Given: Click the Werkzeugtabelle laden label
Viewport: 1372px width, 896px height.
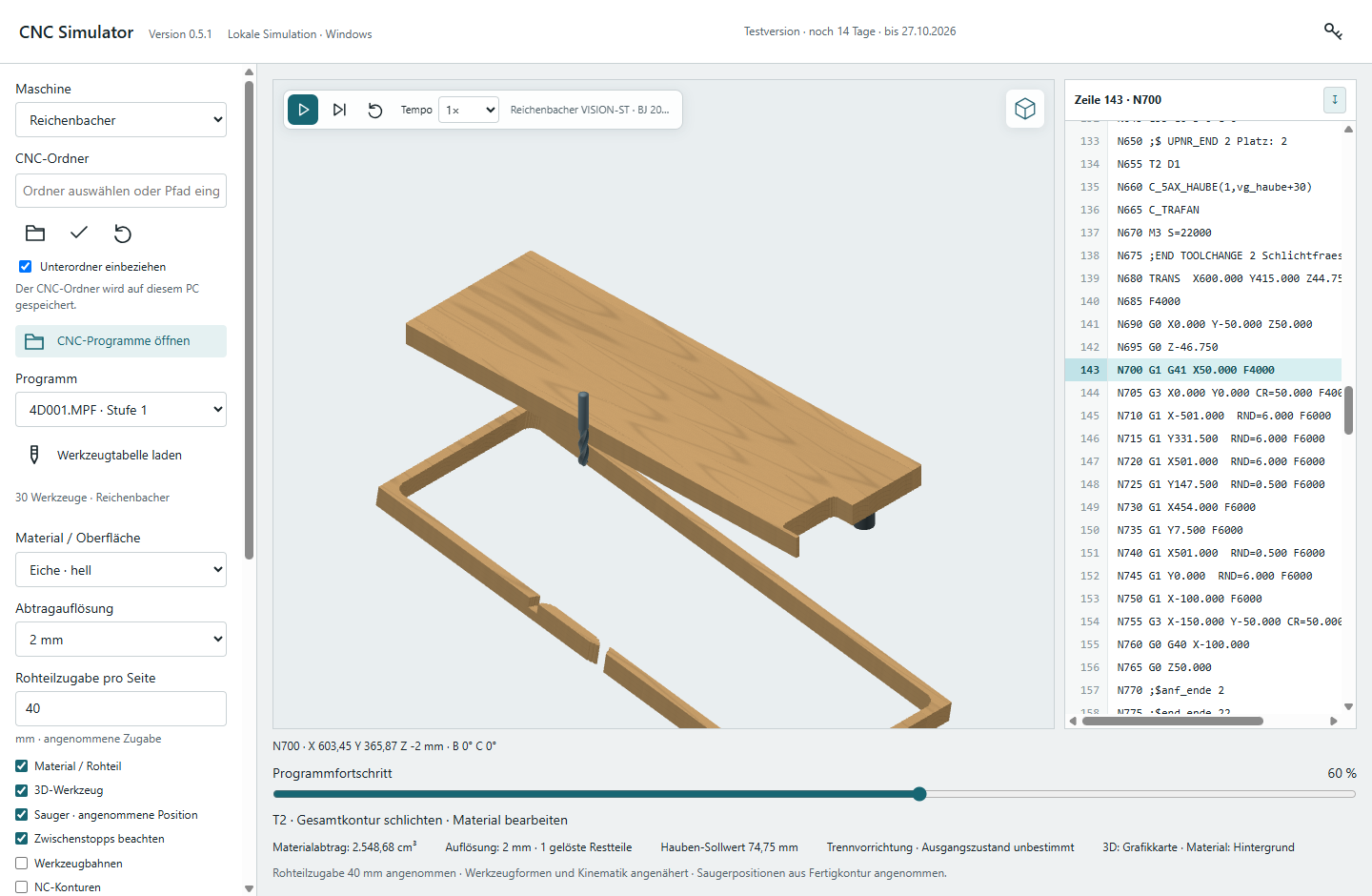Looking at the screenshot, I should tap(119, 455).
